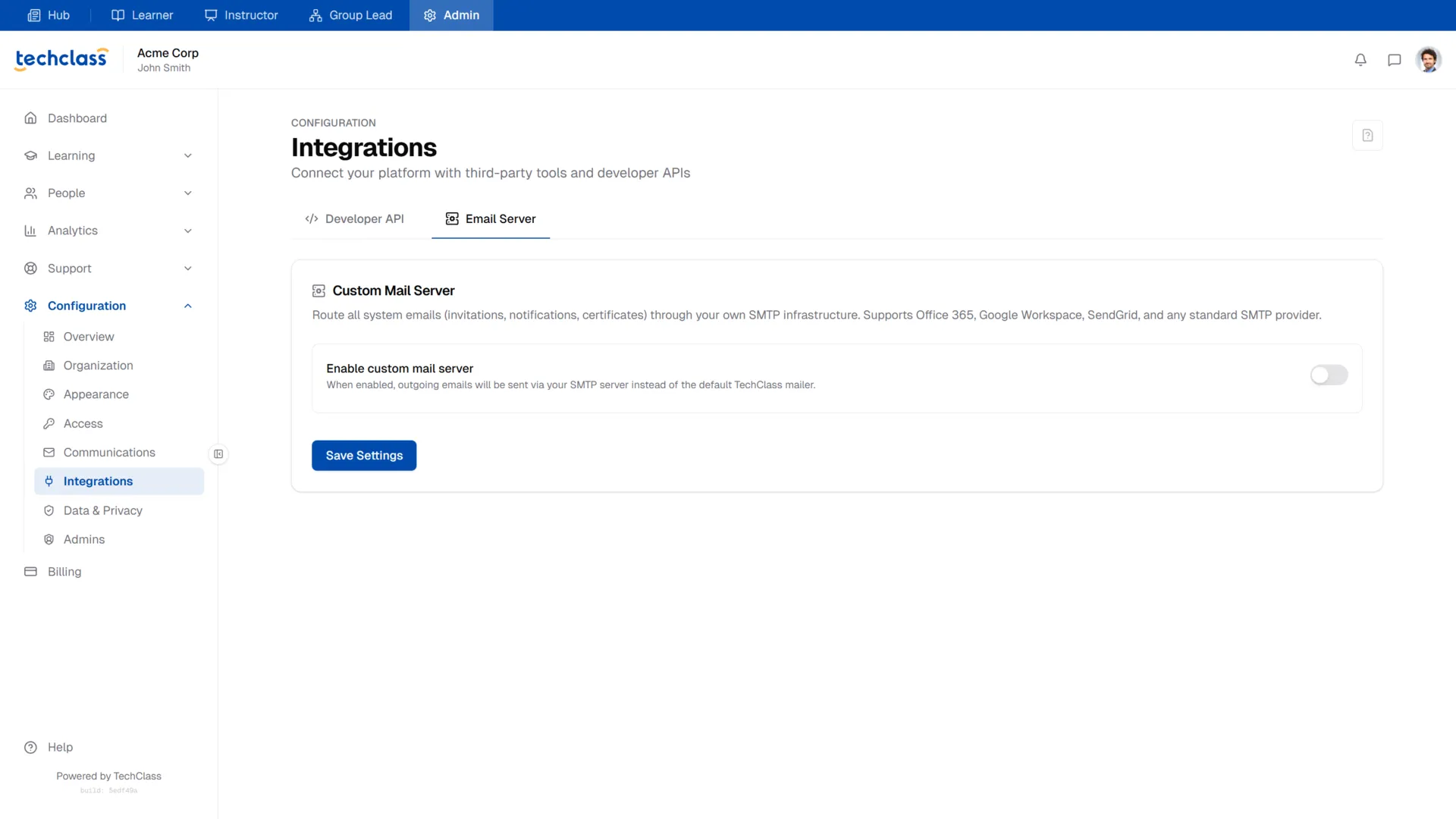The image size is (1456, 819).
Task: Enable the custom mail server toggle
Action: pyautogui.click(x=1329, y=375)
